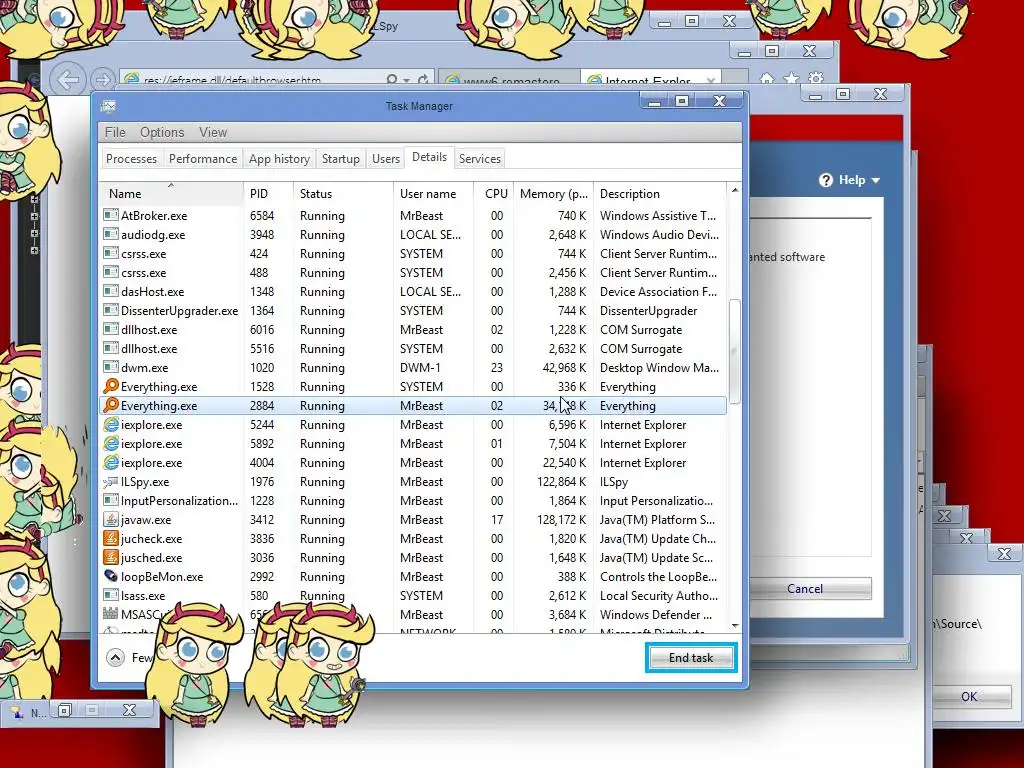The height and width of the screenshot is (768, 1024).
Task: Switch to the App history tab
Action: click(x=280, y=159)
